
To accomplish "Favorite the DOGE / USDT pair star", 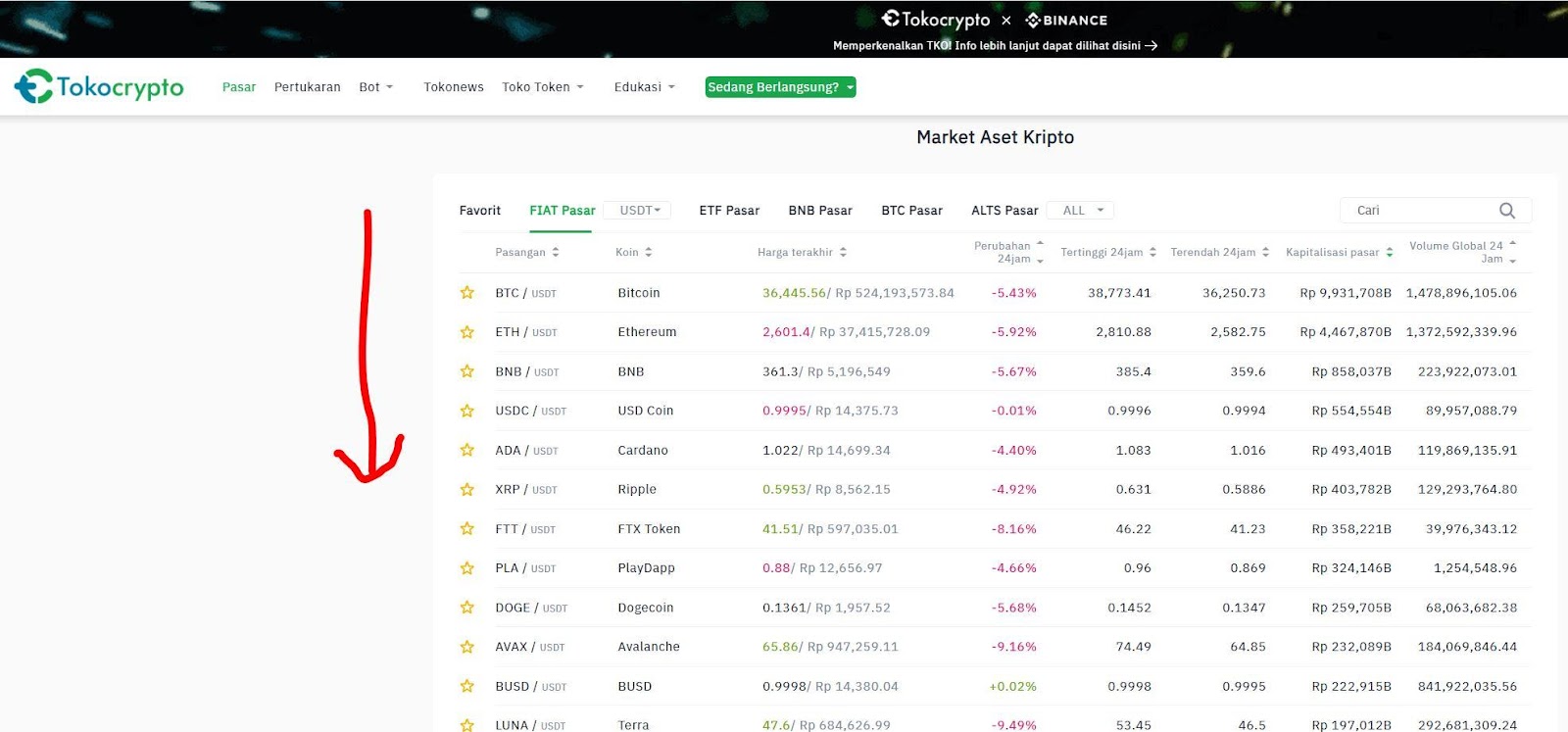I will click(467, 608).
